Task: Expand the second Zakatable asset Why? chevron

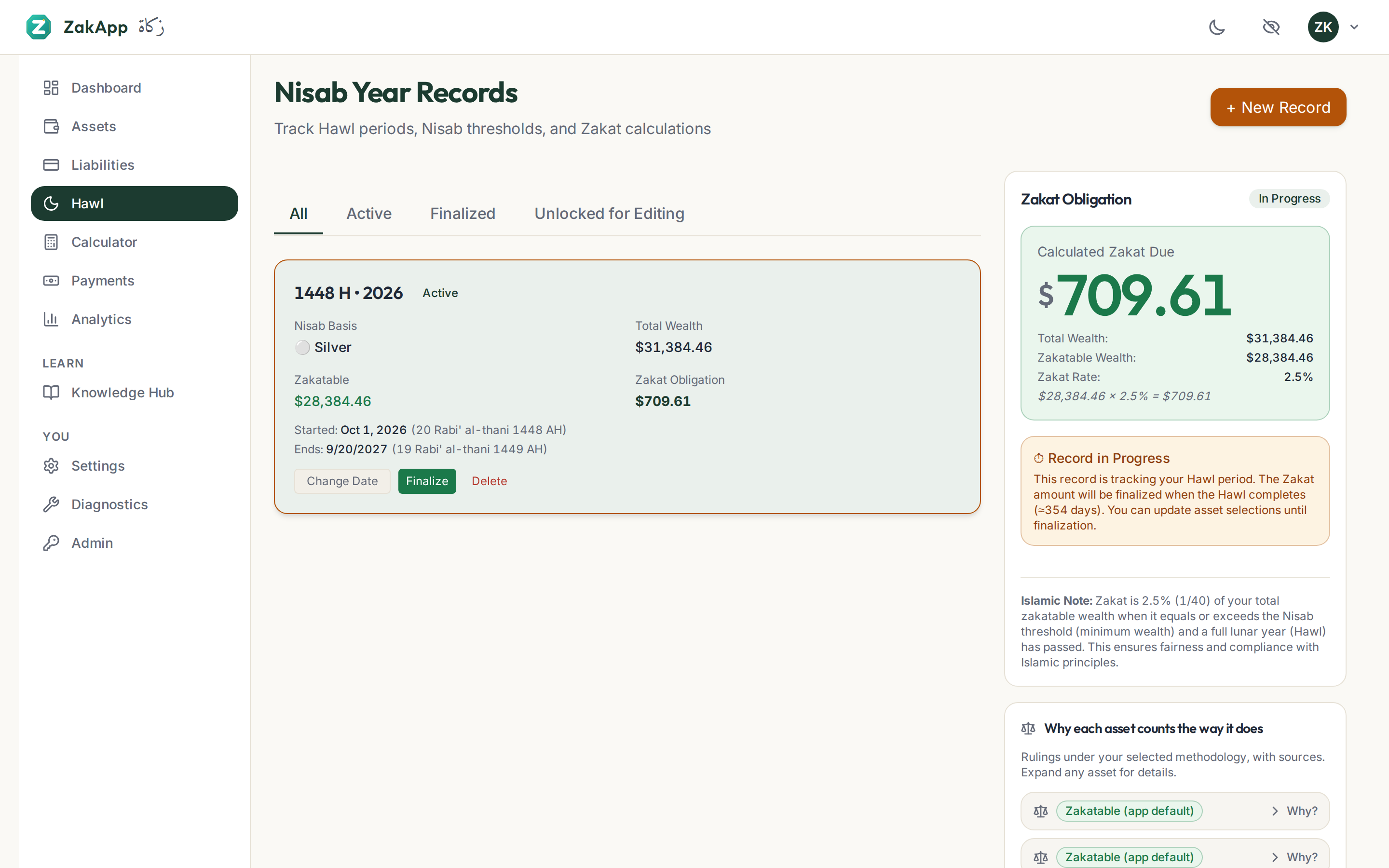Action: pyautogui.click(x=1274, y=857)
